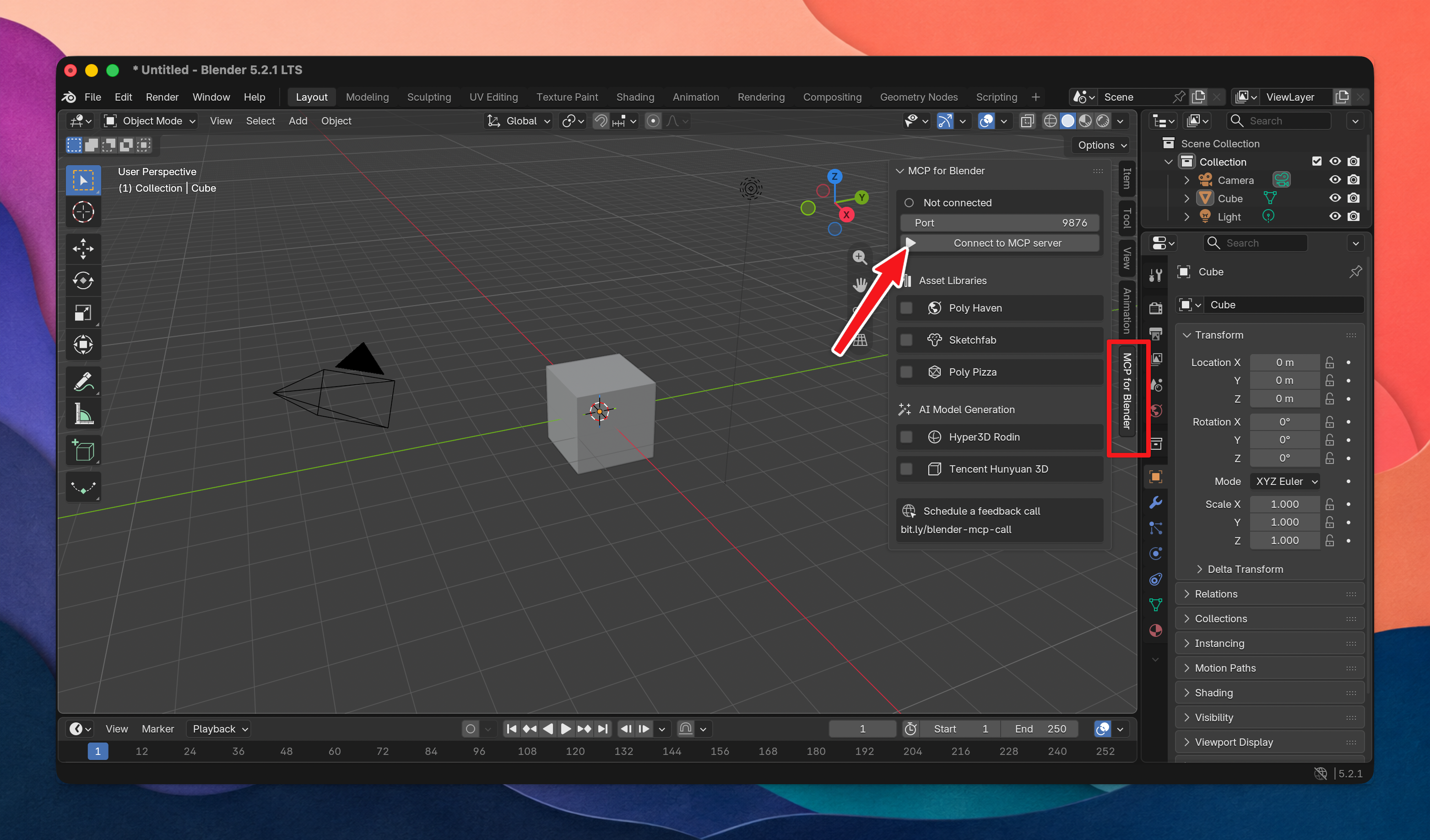Uncheck the Collection exclude checkbox
The height and width of the screenshot is (840, 1430).
pos(1316,162)
